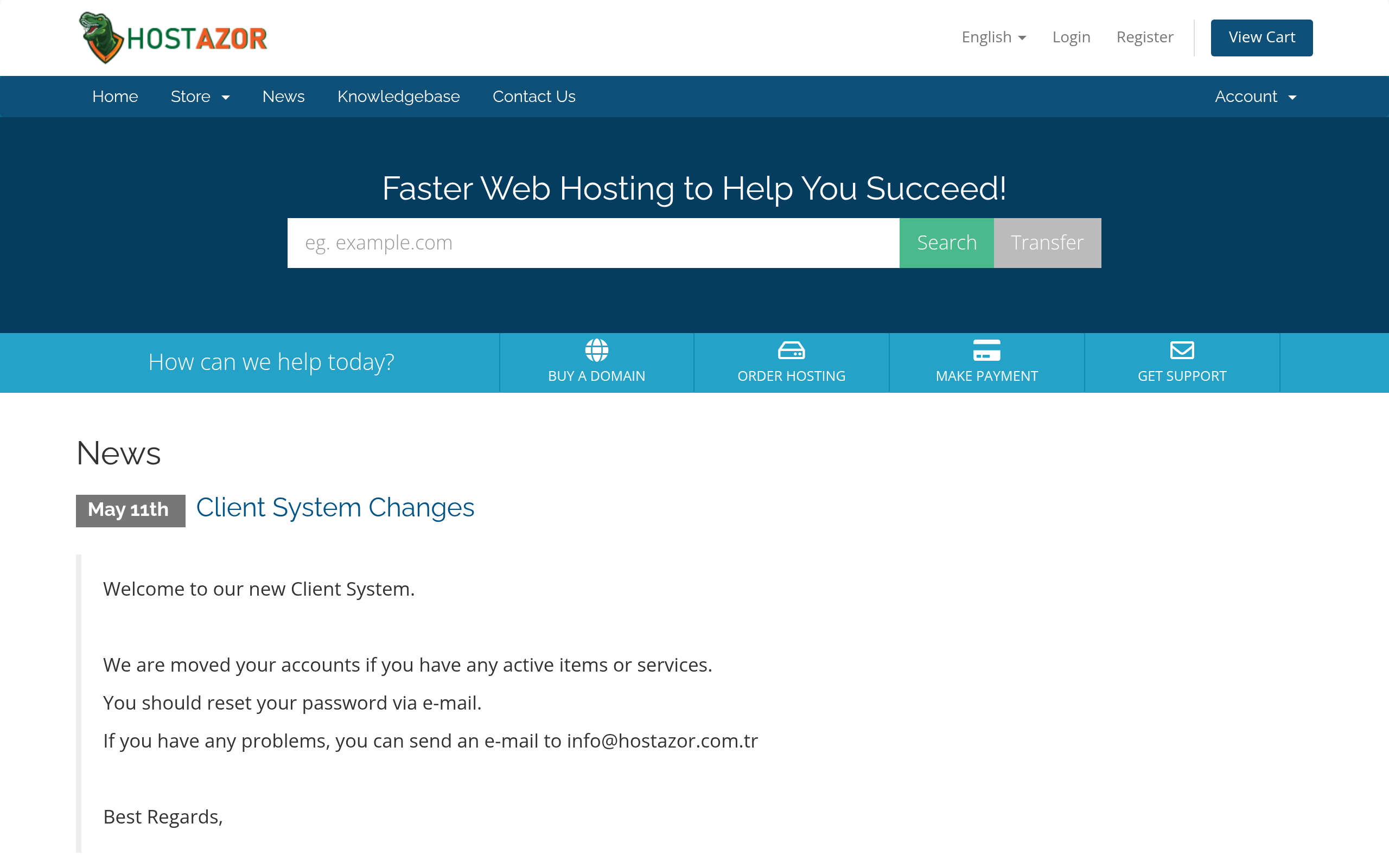Go to Home in navigation bar
The width and height of the screenshot is (1389, 868).
click(115, 97)
